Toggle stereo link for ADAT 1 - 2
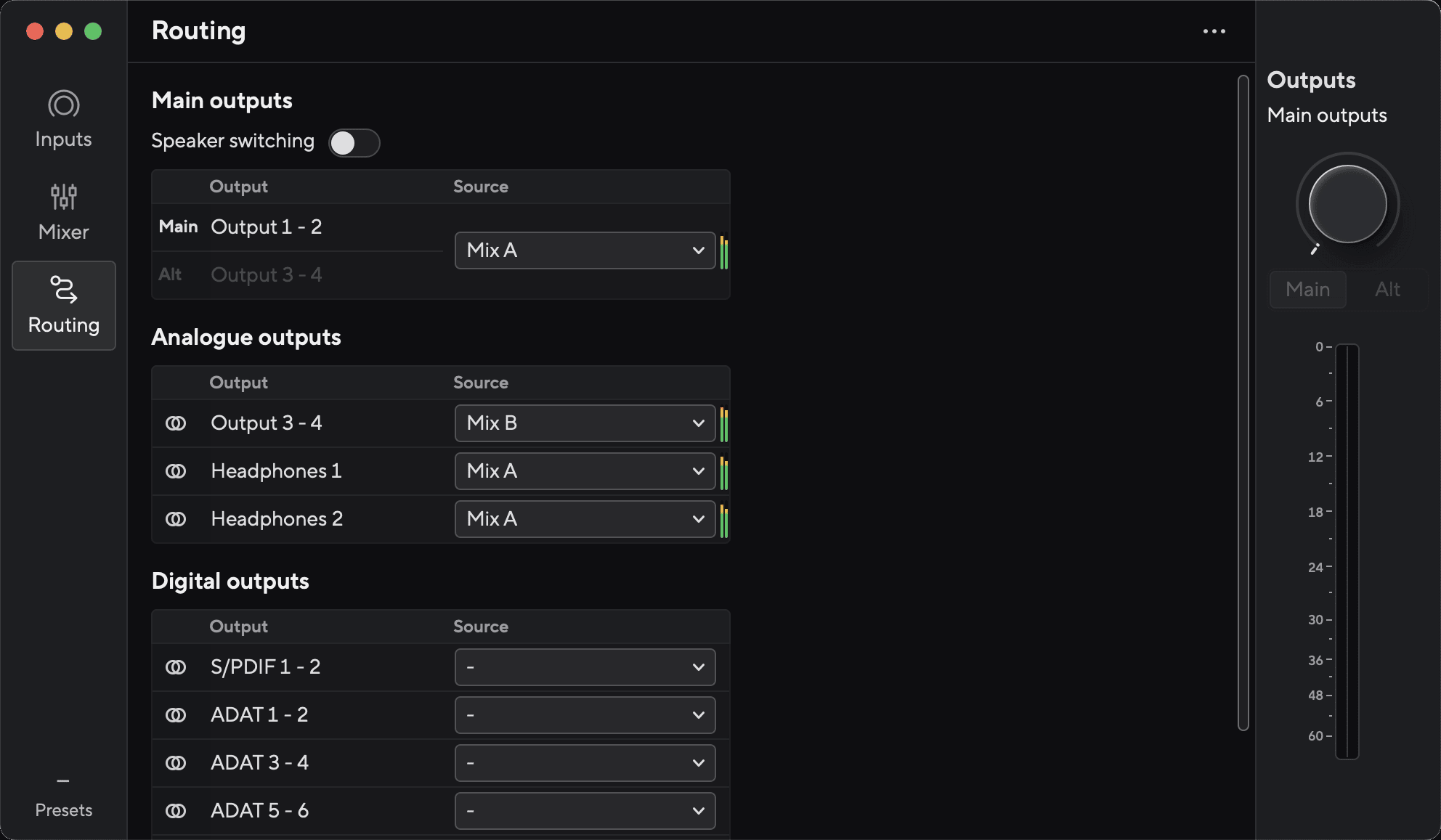Image resolution: width=1441 pixels, height=840 pixels. tap(176, 715)
